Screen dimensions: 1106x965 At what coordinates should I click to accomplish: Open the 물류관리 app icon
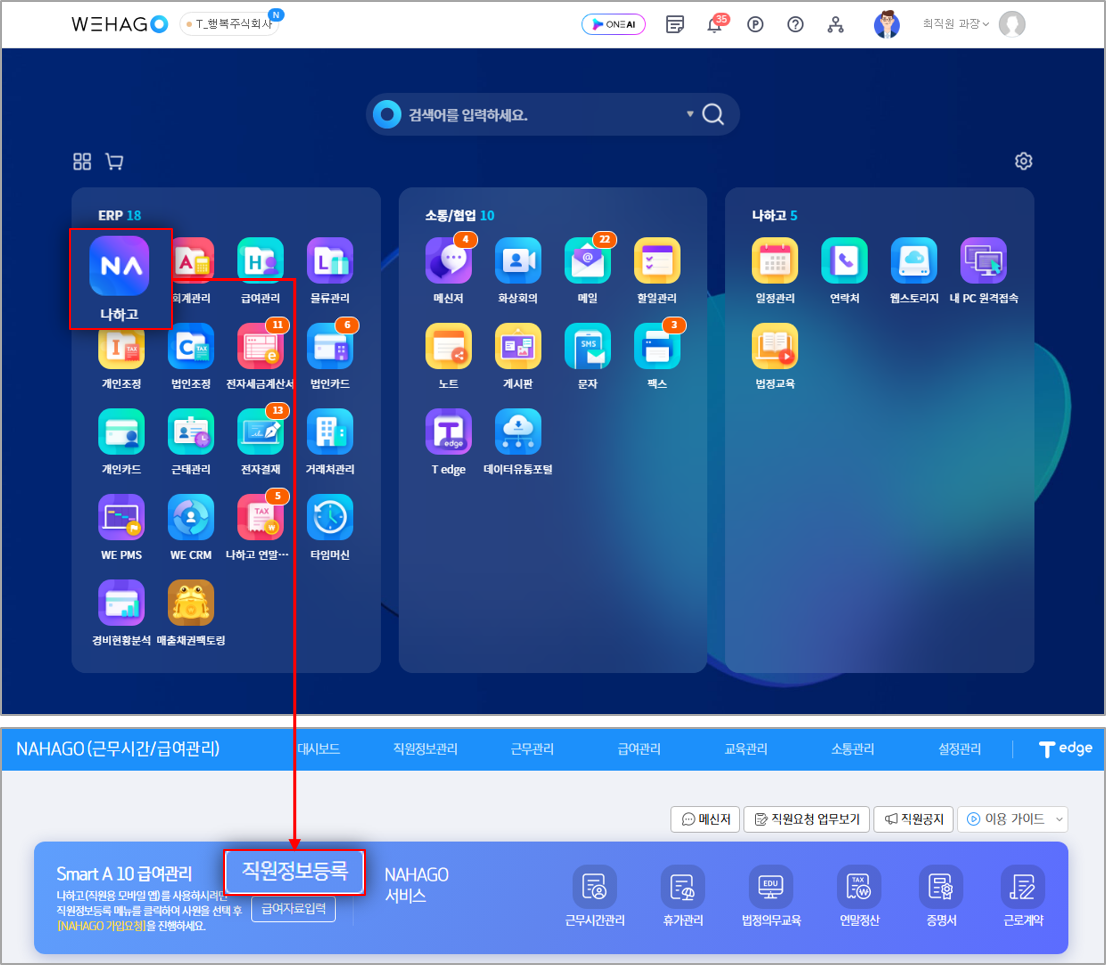(x=330, y=261)
